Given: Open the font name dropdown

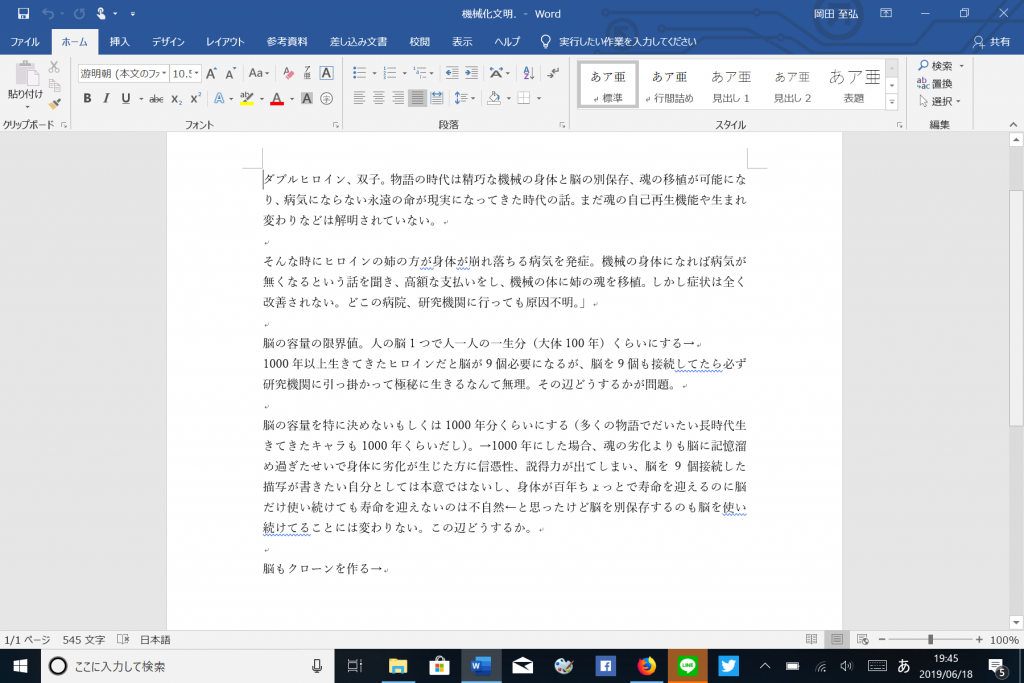Looking at the screenshot, I should 165,73.
